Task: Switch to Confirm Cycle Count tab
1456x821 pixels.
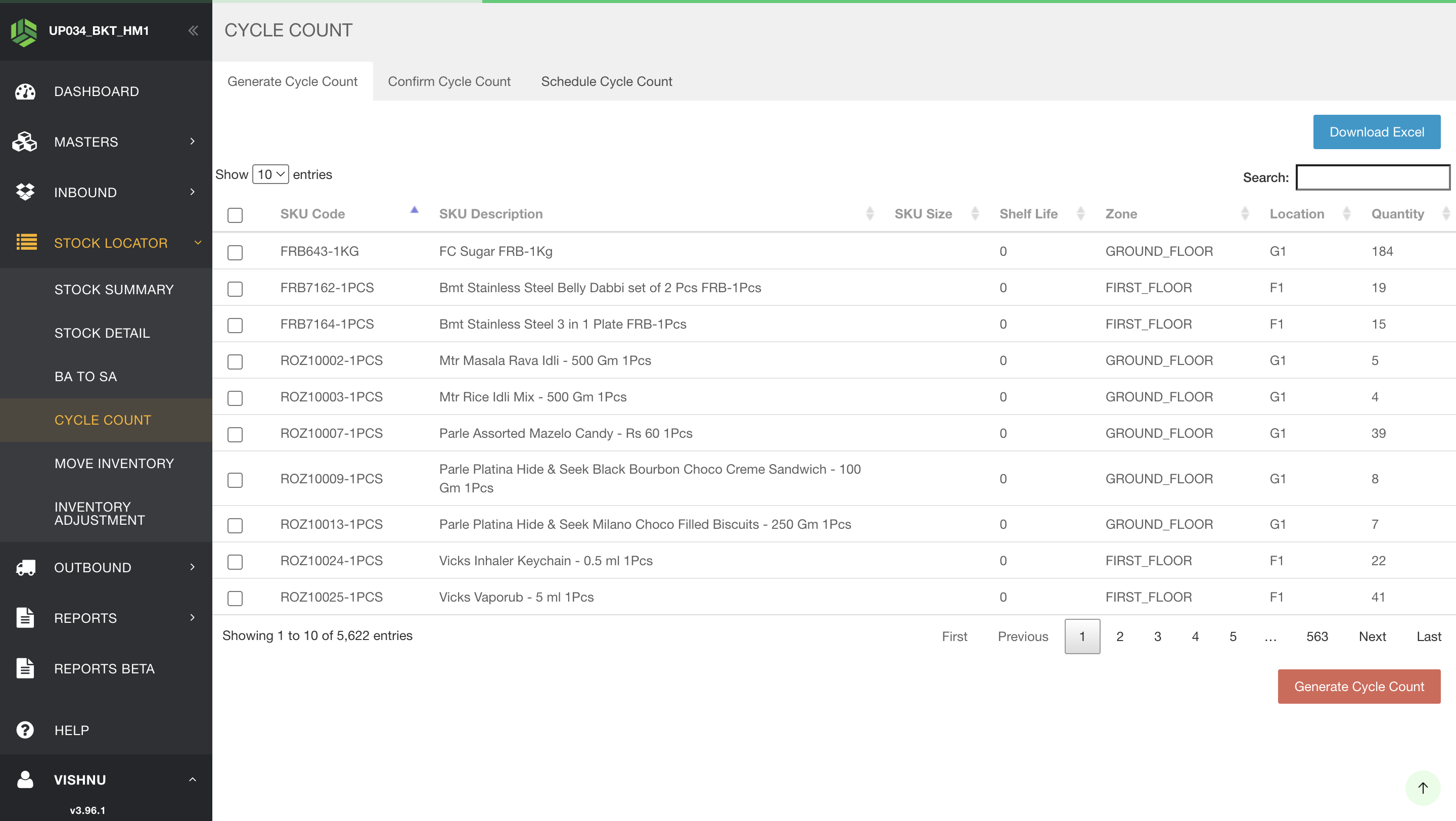Action: [449, 81]
